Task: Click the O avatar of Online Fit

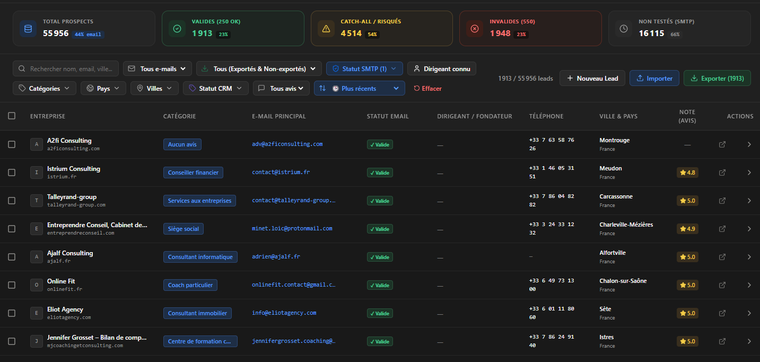Action: point(36,285)
